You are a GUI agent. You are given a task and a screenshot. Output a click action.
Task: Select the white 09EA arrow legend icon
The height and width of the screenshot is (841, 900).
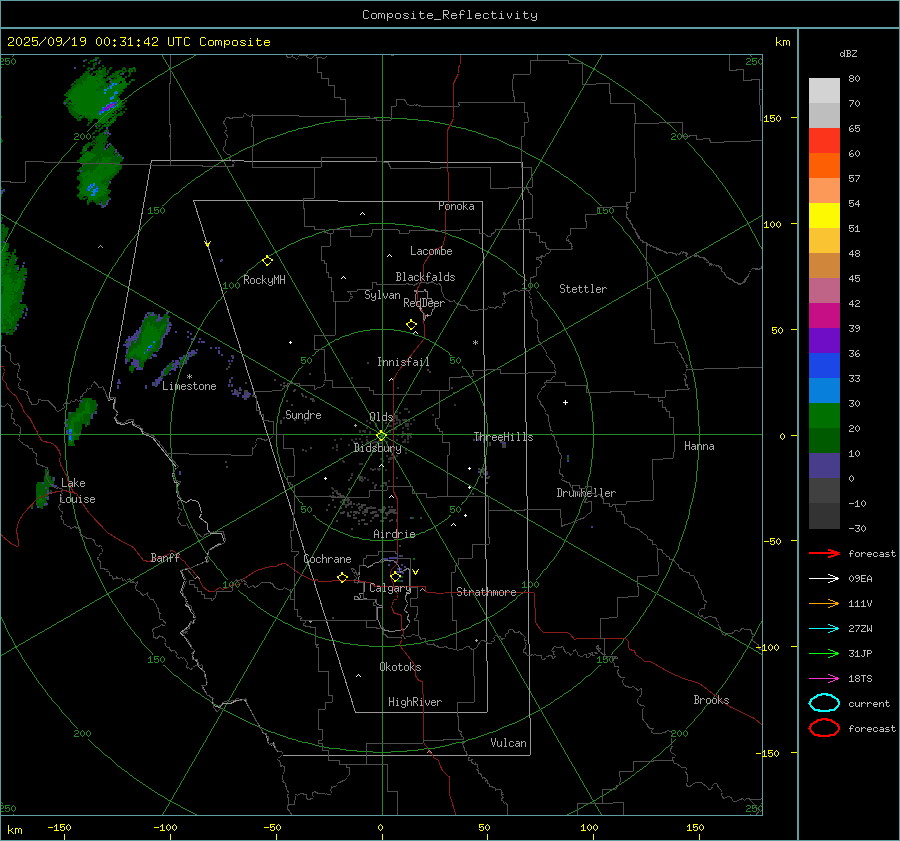pos(824,578)
